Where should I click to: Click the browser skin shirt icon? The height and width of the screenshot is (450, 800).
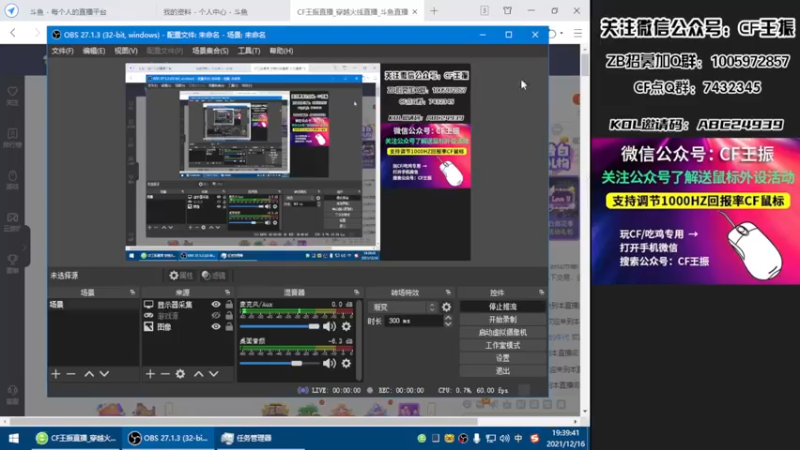[508, 11]
